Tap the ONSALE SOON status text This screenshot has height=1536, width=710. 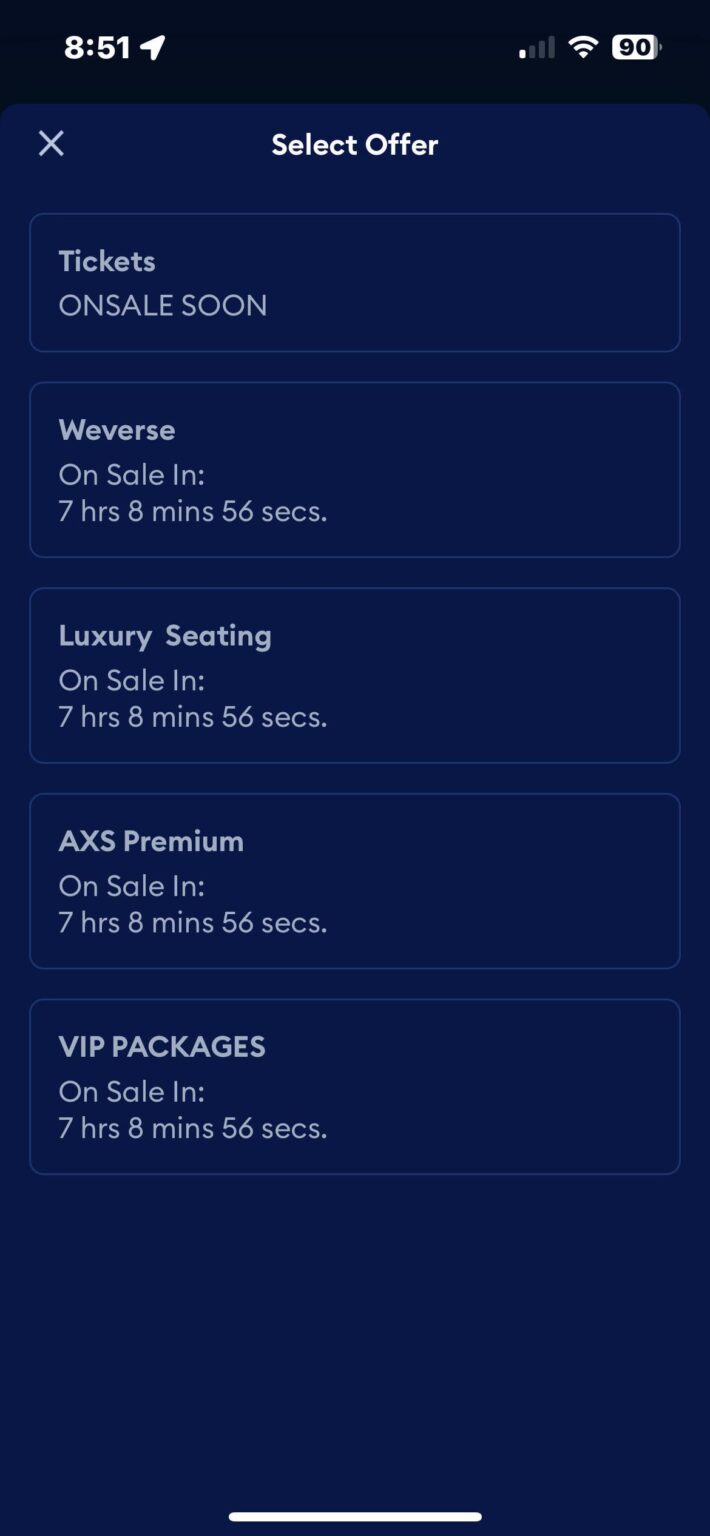tap(163, 306)
